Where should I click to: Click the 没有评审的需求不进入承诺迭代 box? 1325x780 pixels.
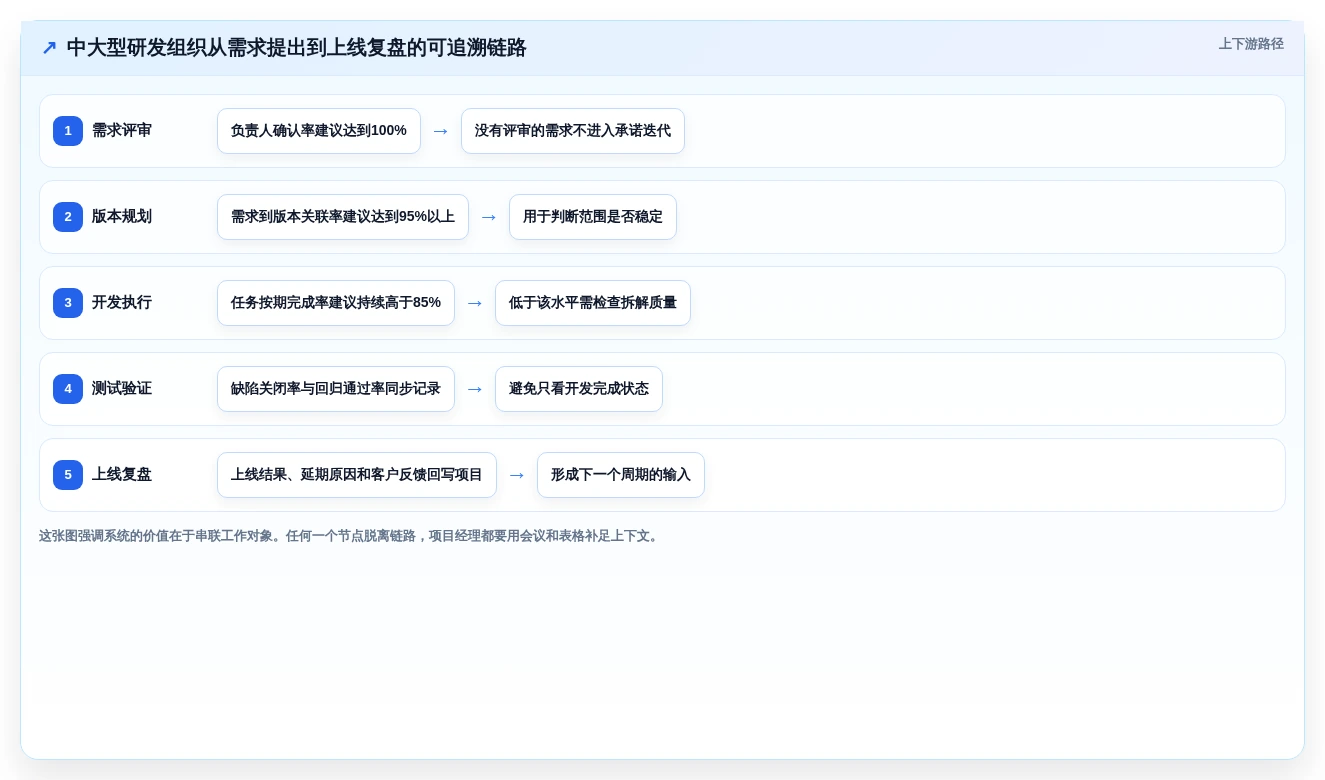[x=573, y=131]
